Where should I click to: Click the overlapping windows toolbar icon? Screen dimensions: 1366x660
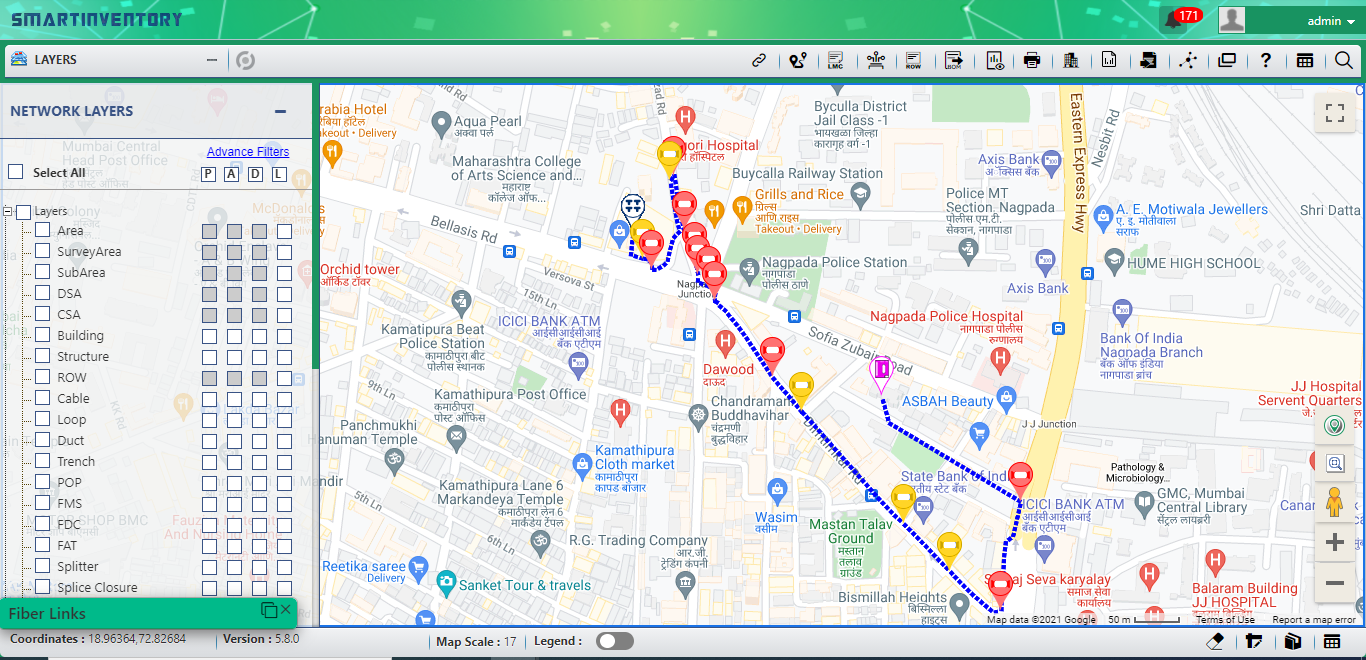point(1227,61)
